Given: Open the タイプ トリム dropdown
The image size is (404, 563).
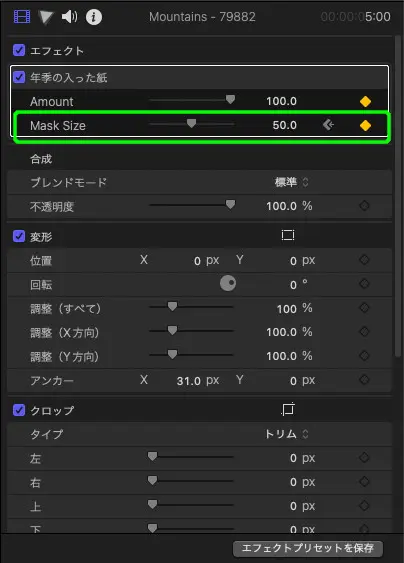Looking at the screenshot, I should (286, 434).
